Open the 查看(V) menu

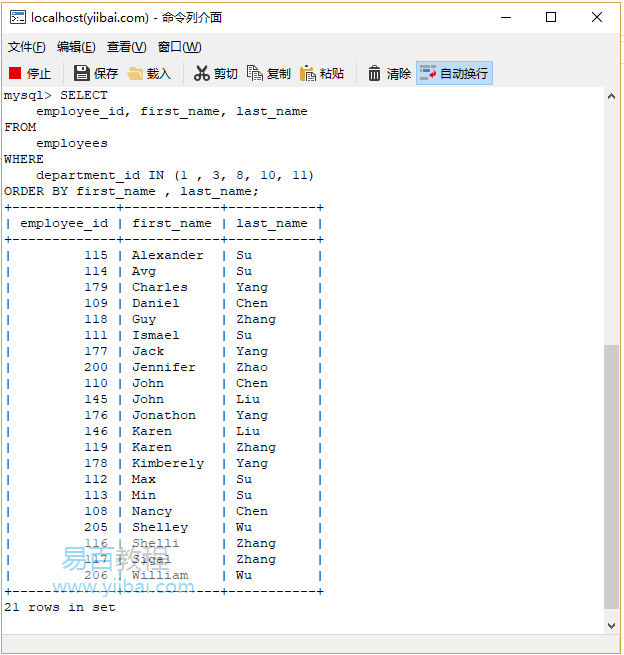click(126, 47)
